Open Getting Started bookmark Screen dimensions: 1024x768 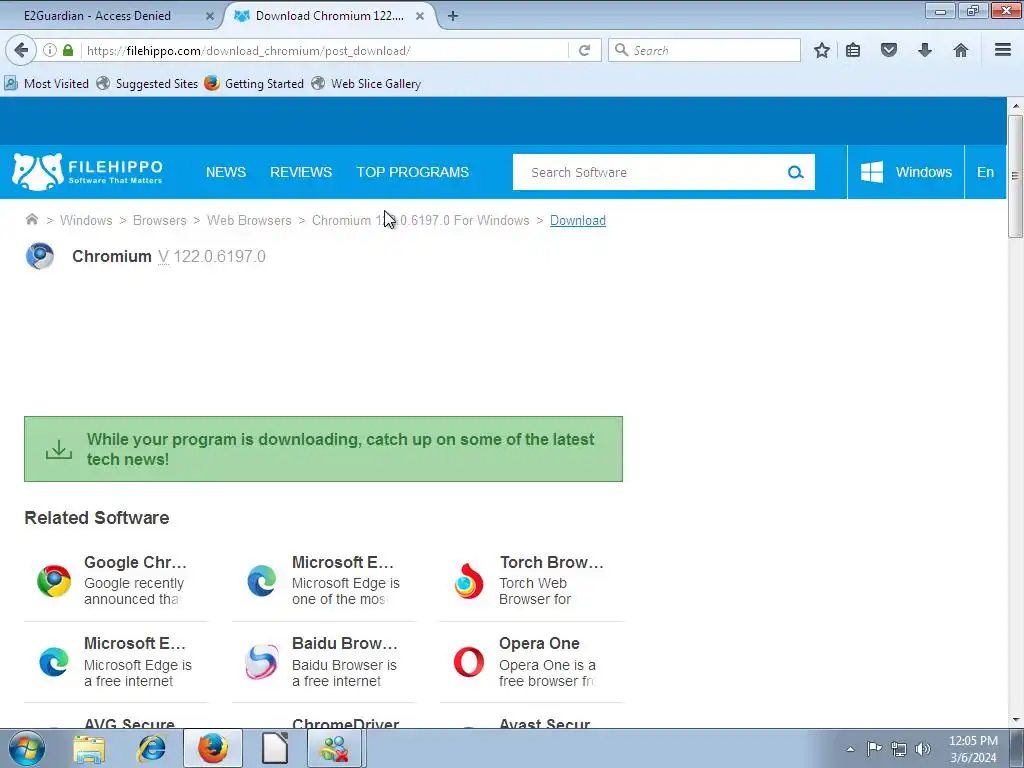254,84
